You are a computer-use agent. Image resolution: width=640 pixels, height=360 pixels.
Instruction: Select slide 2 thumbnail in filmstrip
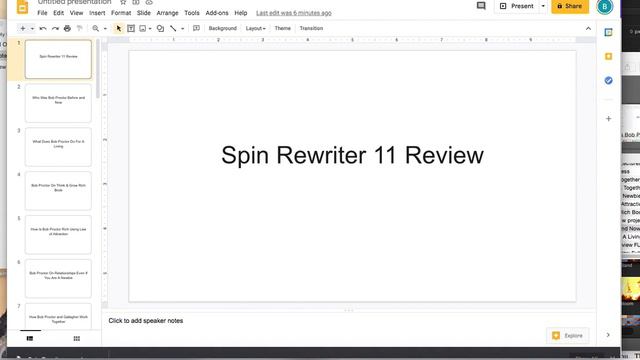point(58,103)
